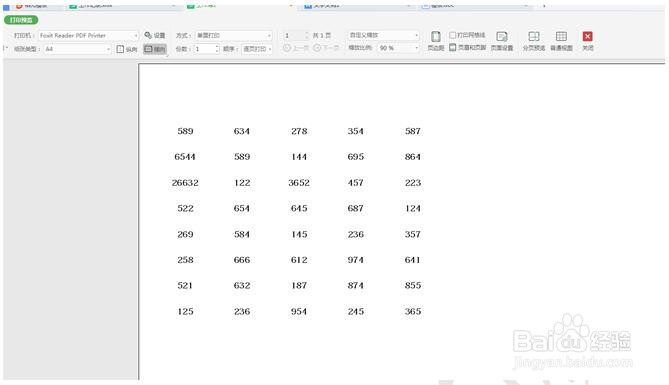Open the 90 % zoom ratio dropdown

pyautogui.click(x=399, y=48)
